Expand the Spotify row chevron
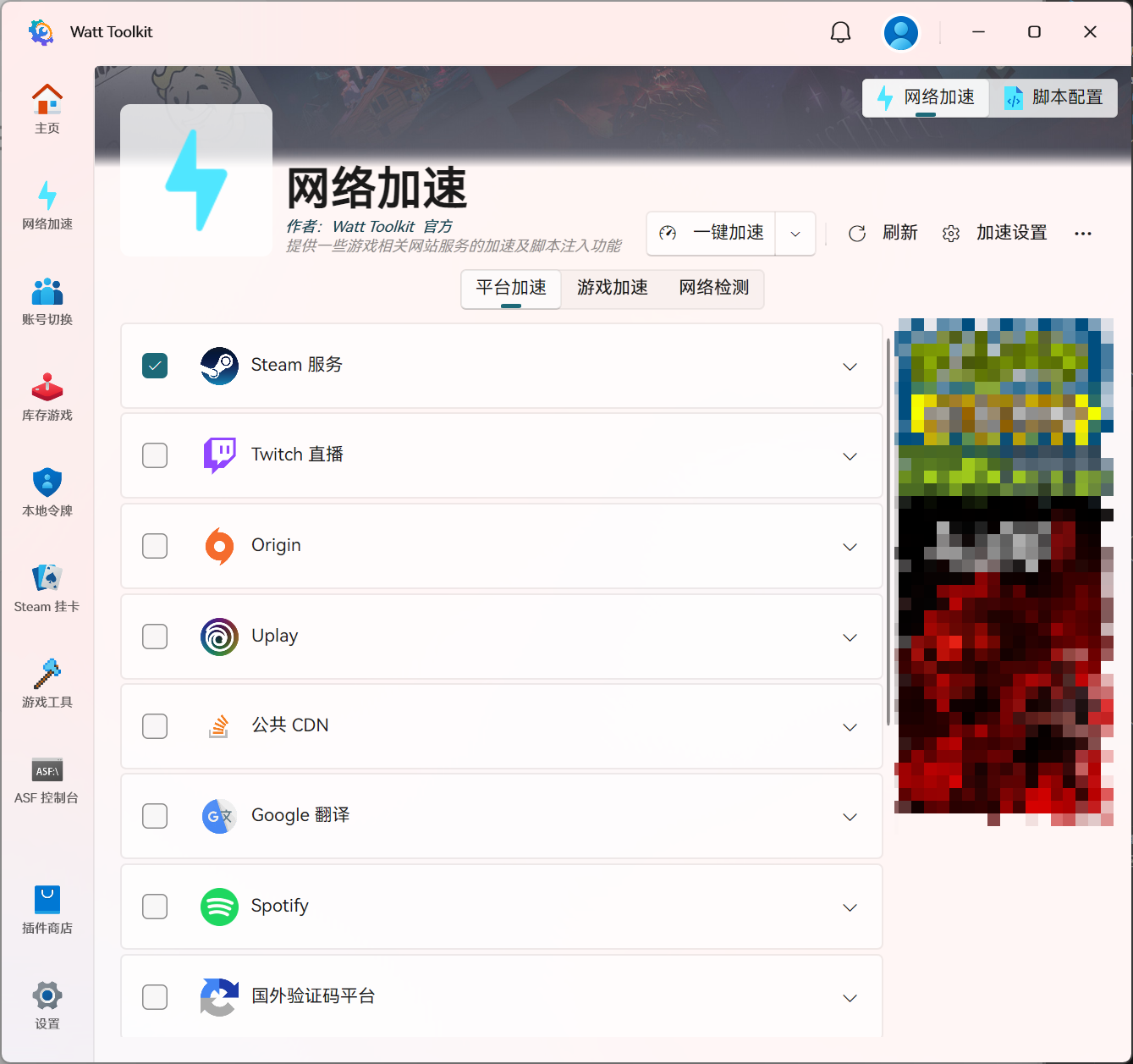1133x1064 pixels. [850, 907]
